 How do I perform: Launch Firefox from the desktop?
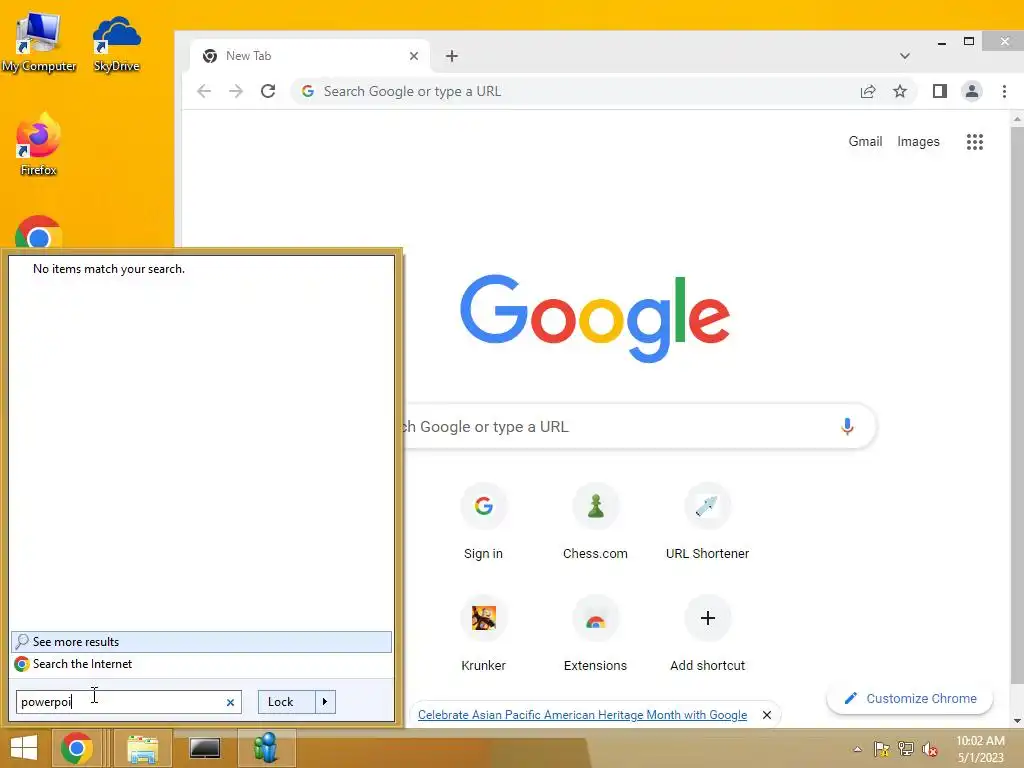pyautogui.click(x=38, y=145)
